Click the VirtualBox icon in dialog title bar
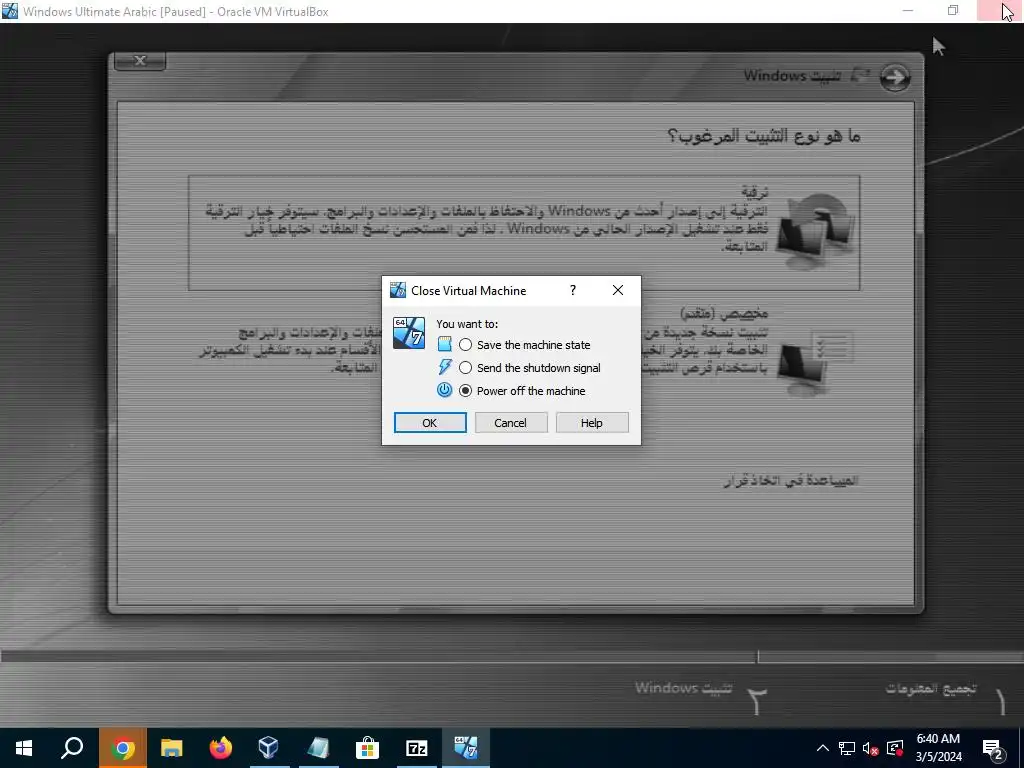The image size is (1024, 768). 398,290
